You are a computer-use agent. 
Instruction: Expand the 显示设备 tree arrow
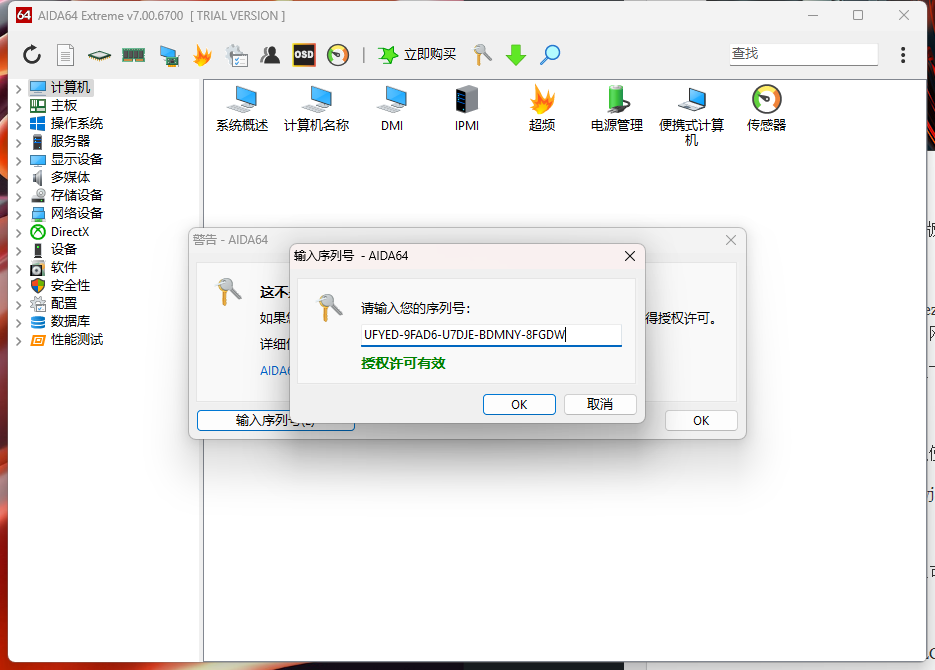(x=18, y=160)
